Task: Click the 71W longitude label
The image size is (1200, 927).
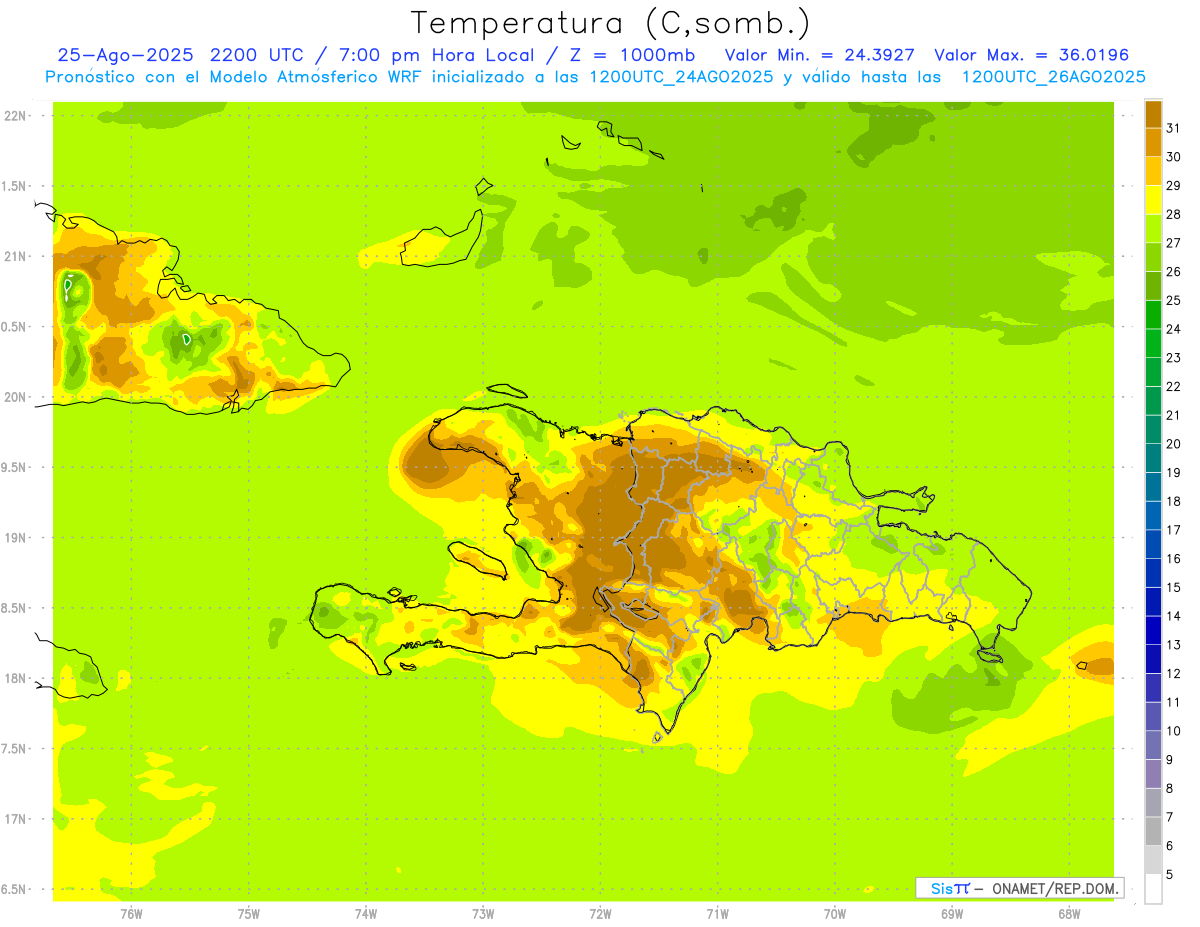Action: 717,913
